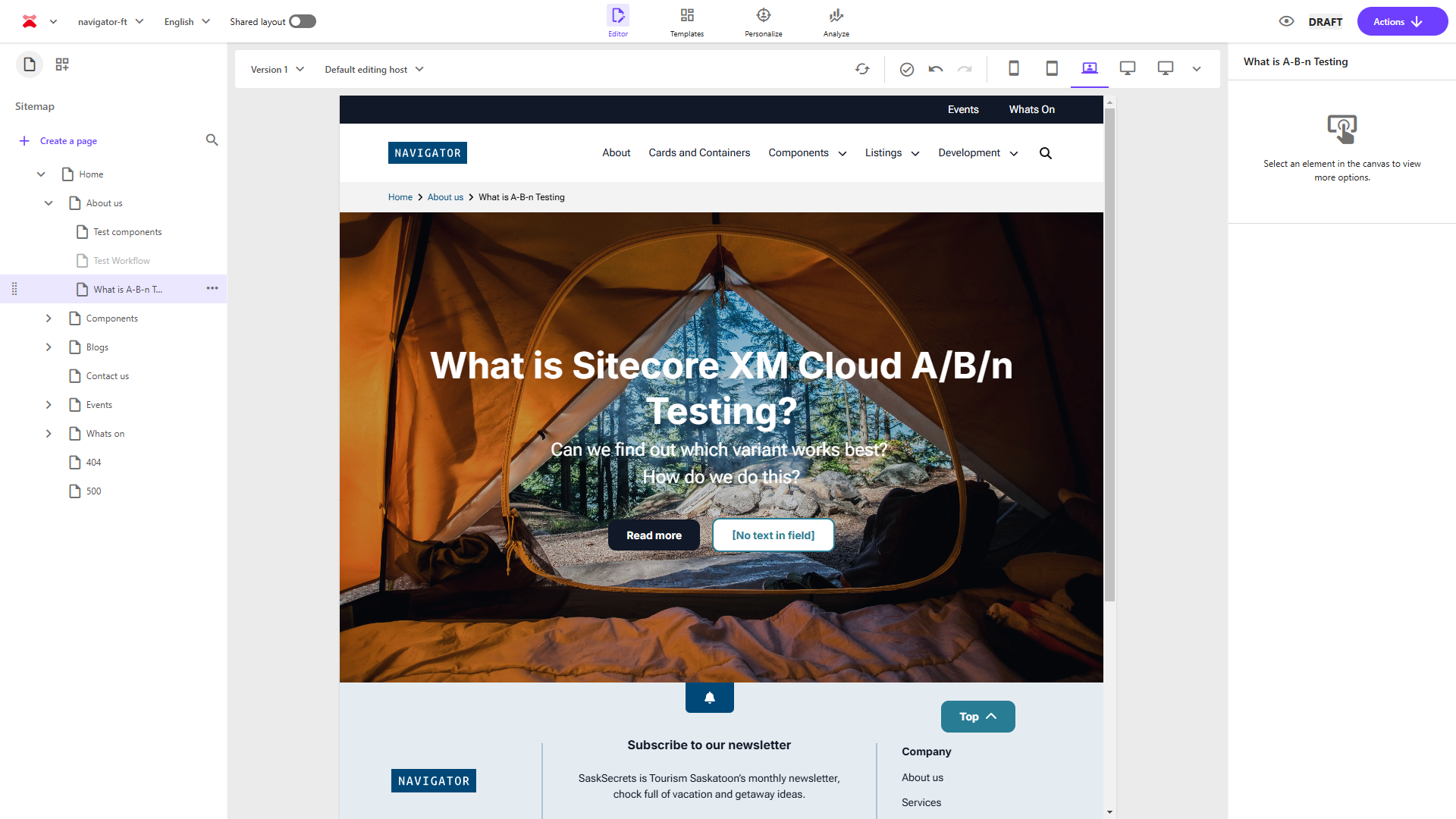
Task: Open more device options chevron
Action: click(1197, 69)
